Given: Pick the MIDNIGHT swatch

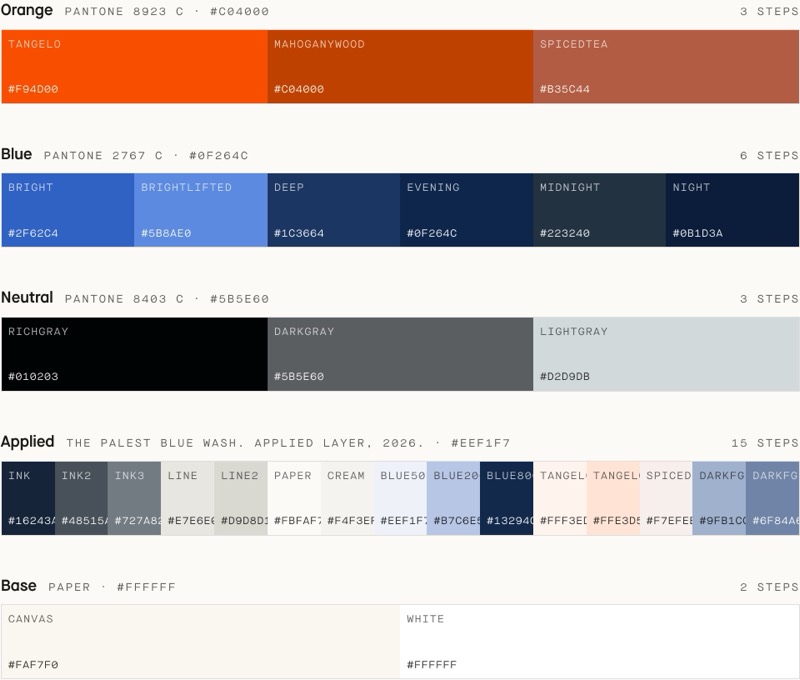Looking at the screenshot, I should 599,210.
